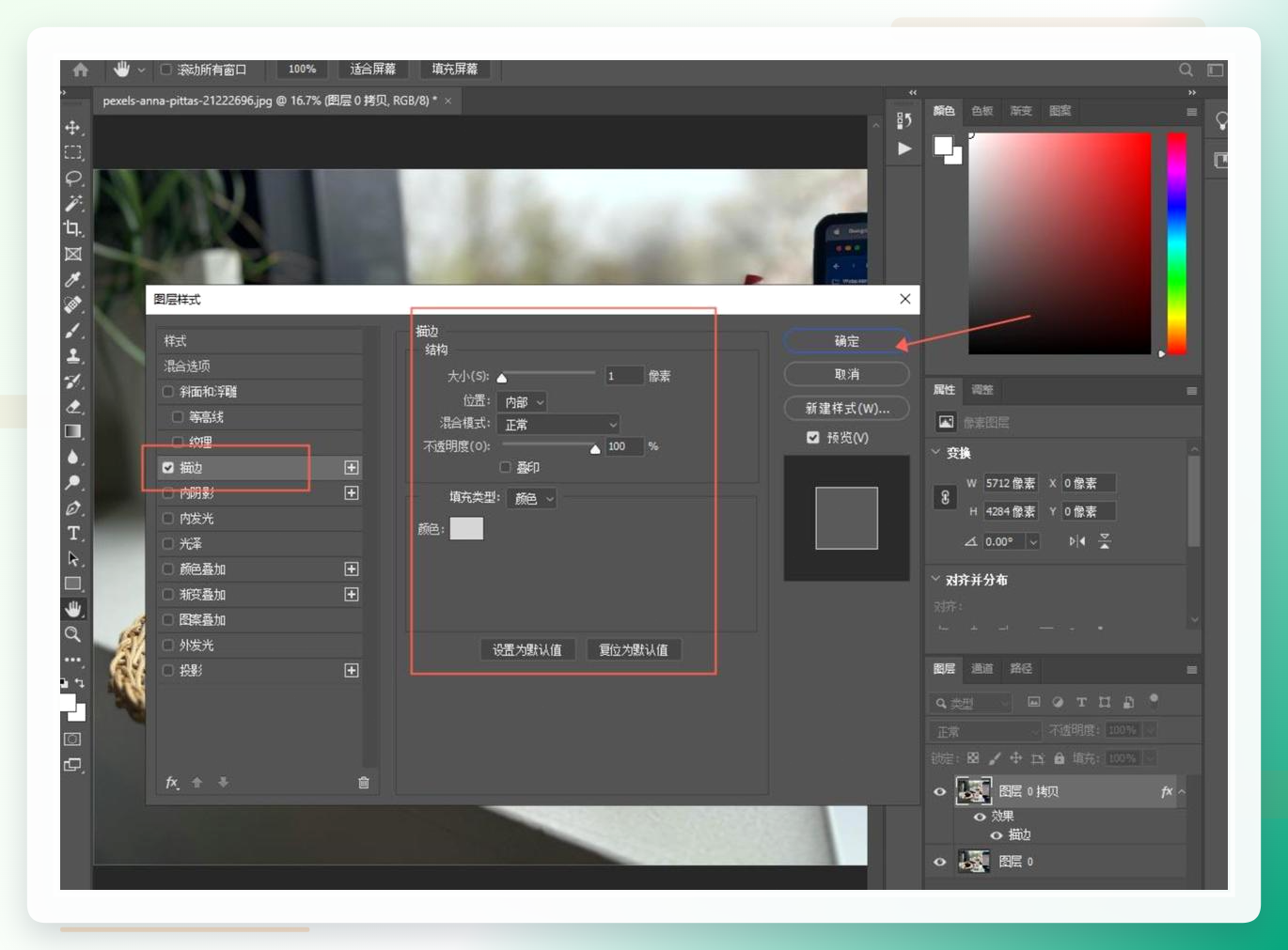Toggle the 叠印 checkbox
1288x950 pixels.
[506, 467]
